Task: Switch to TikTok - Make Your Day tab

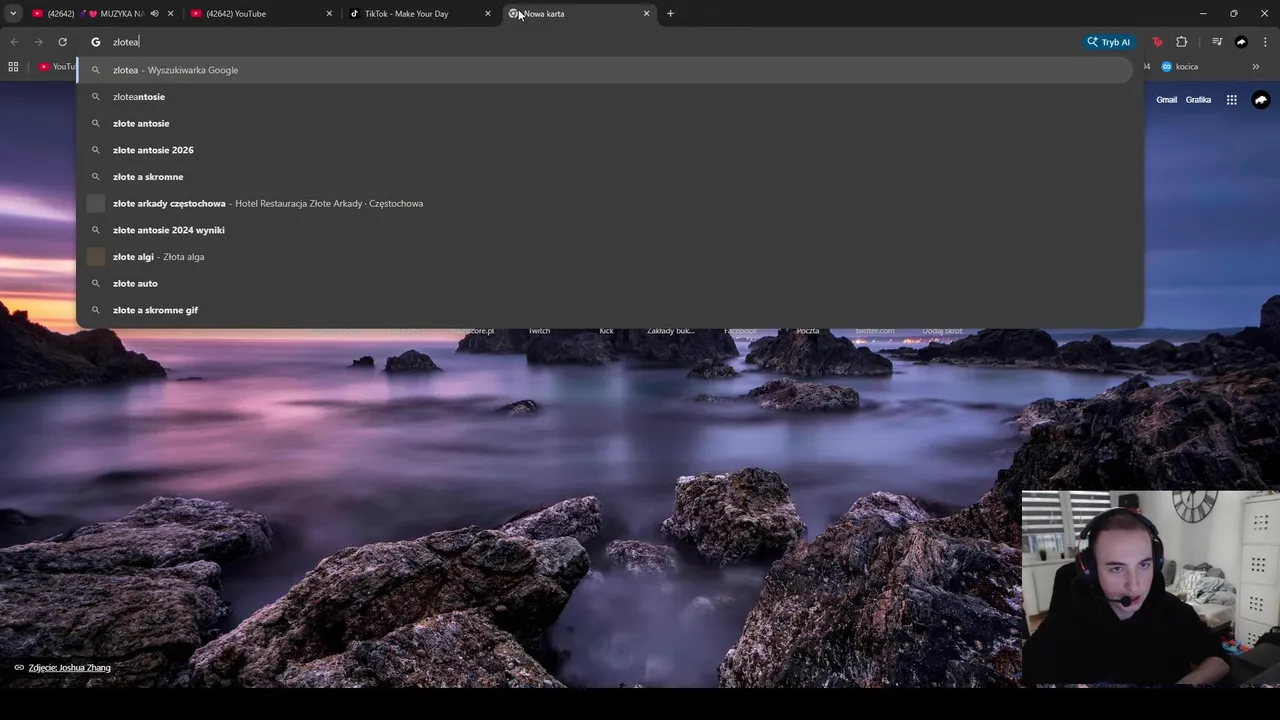Action: tap(420, 14)
